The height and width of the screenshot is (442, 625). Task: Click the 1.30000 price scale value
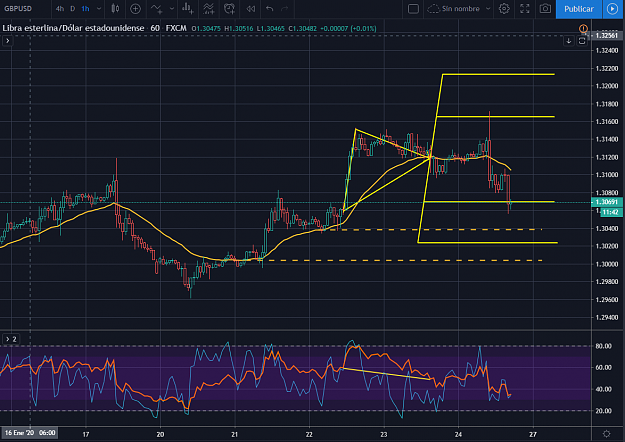[x=607, y=264]
